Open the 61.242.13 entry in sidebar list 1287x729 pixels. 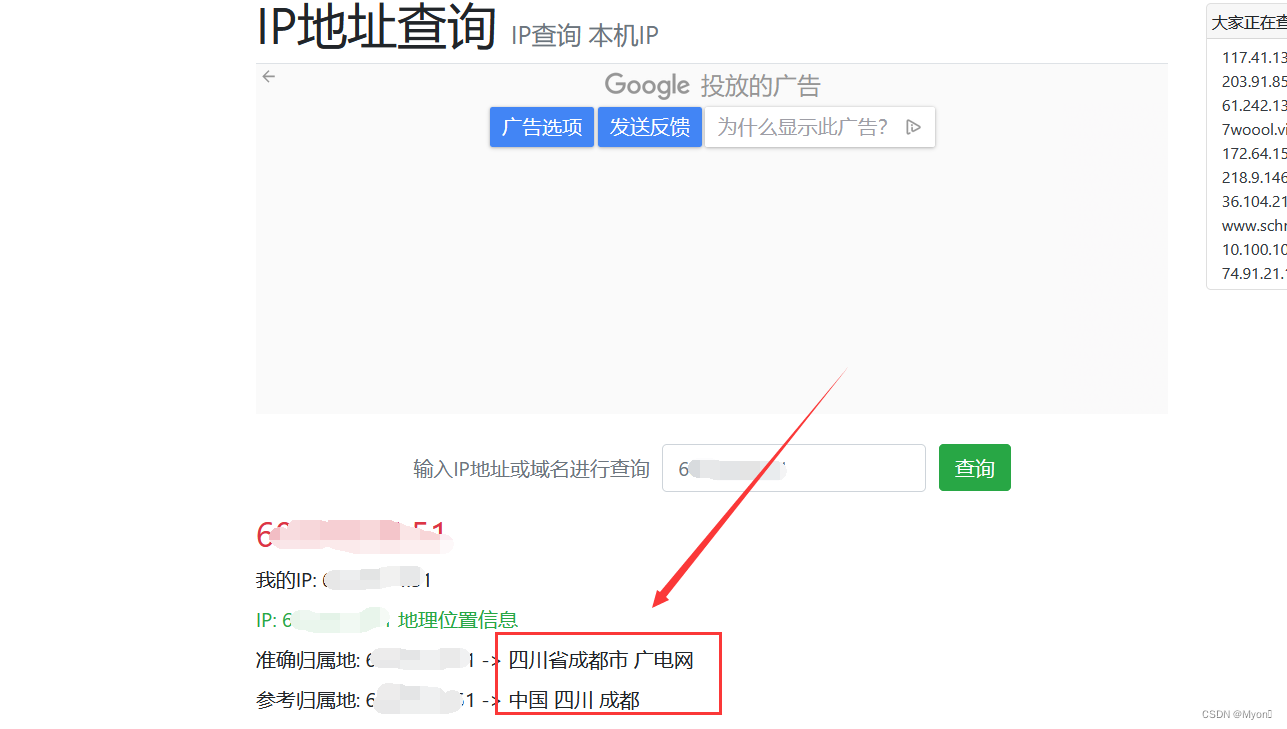click(1254, 106)
